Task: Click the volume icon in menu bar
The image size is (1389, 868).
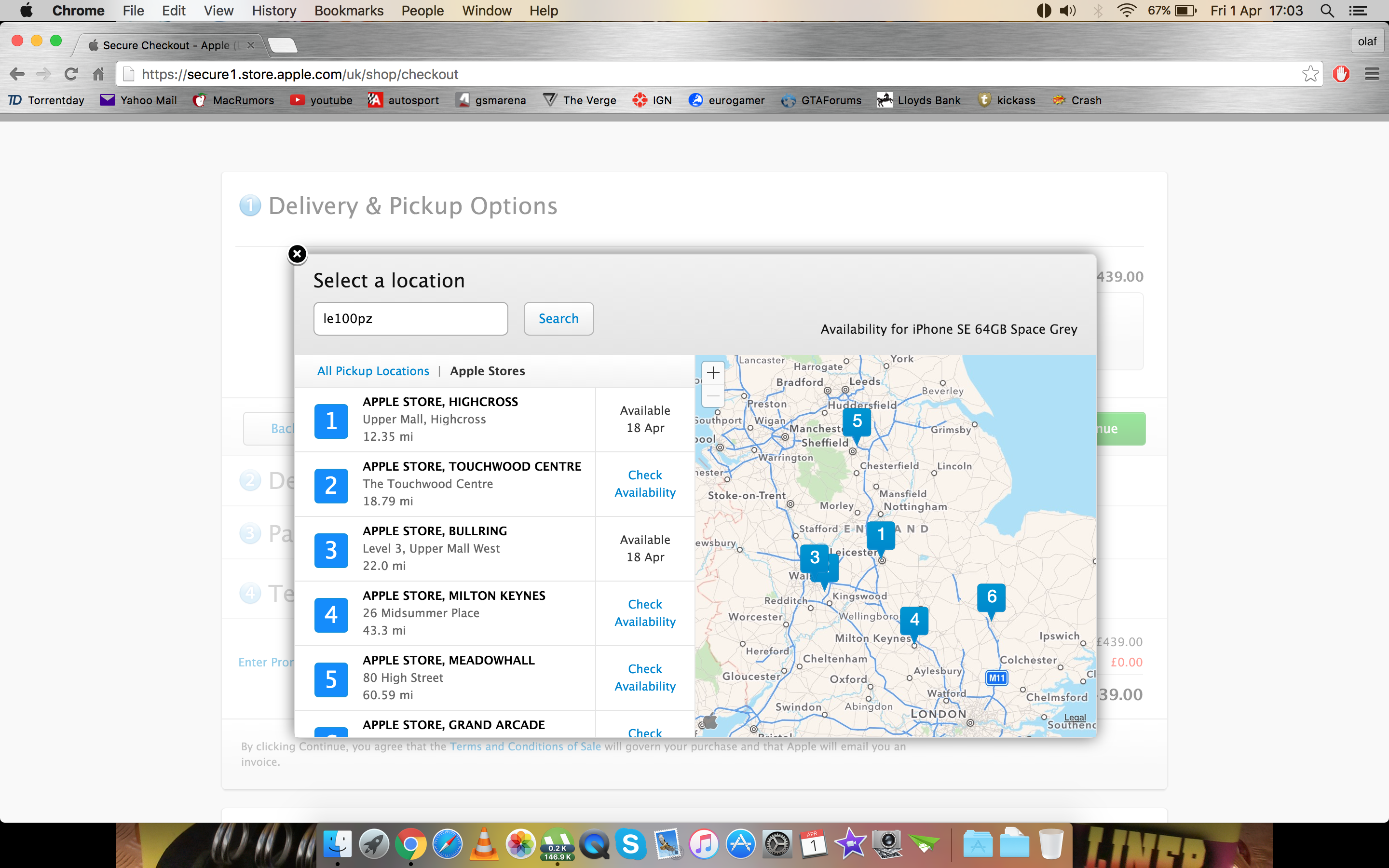Action: click(1068, 10)
